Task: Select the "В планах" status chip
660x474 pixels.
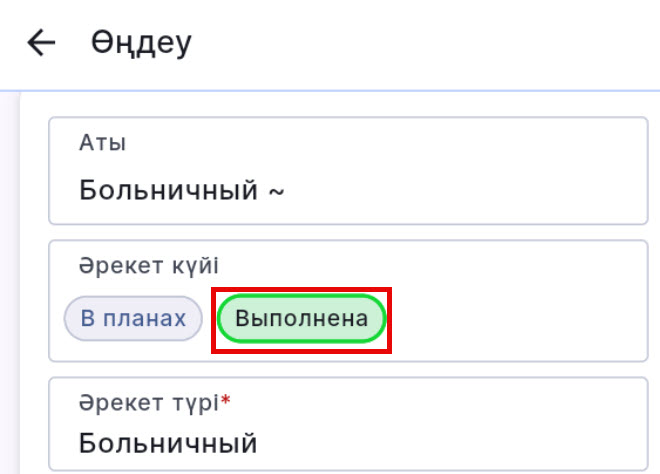Action: [x=133, y=319]
